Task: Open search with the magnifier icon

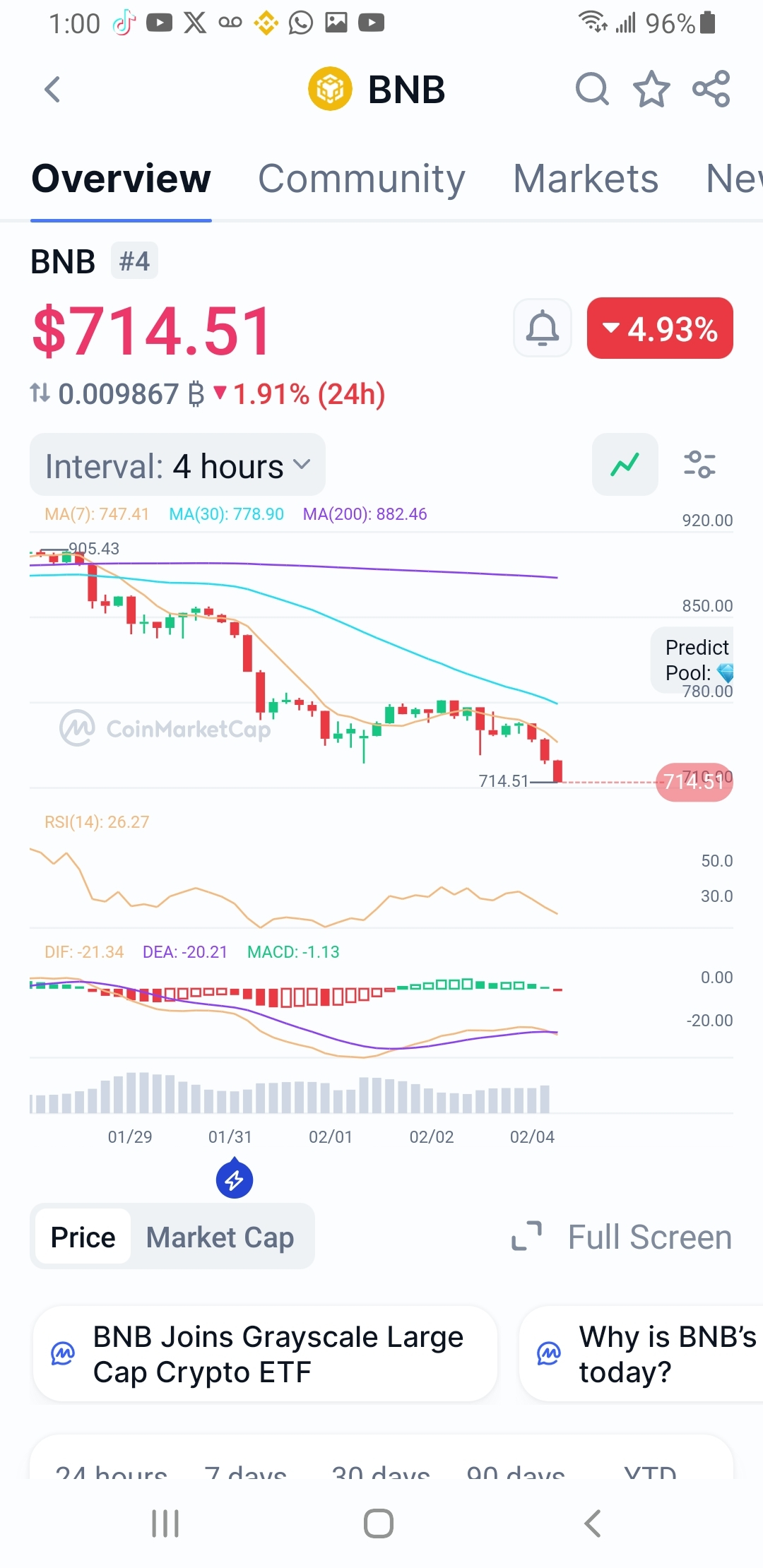Action: [592, 90]
